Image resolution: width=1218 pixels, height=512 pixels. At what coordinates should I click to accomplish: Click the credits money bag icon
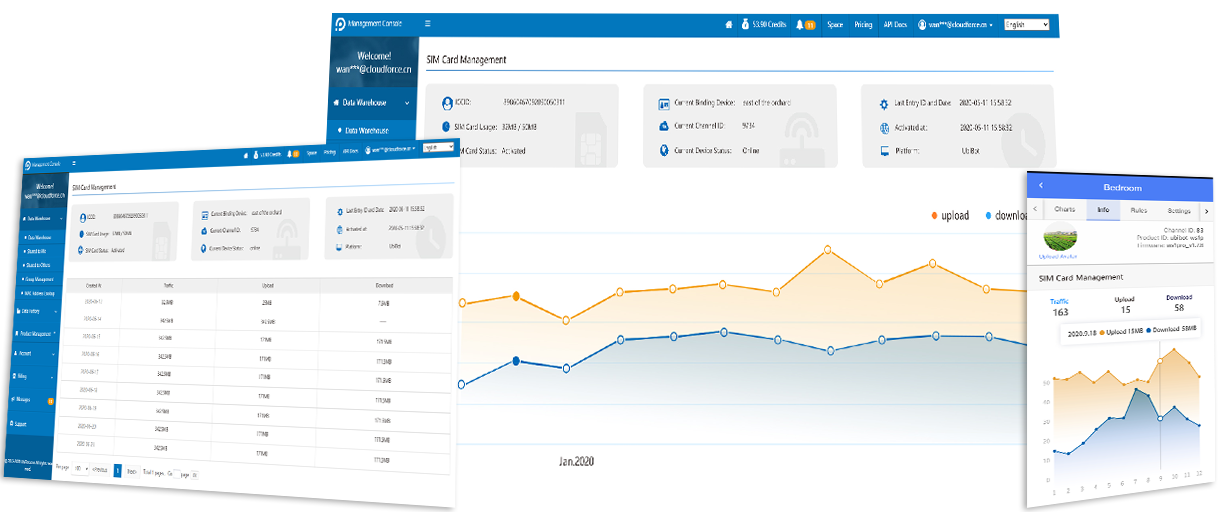pos(745,24)
